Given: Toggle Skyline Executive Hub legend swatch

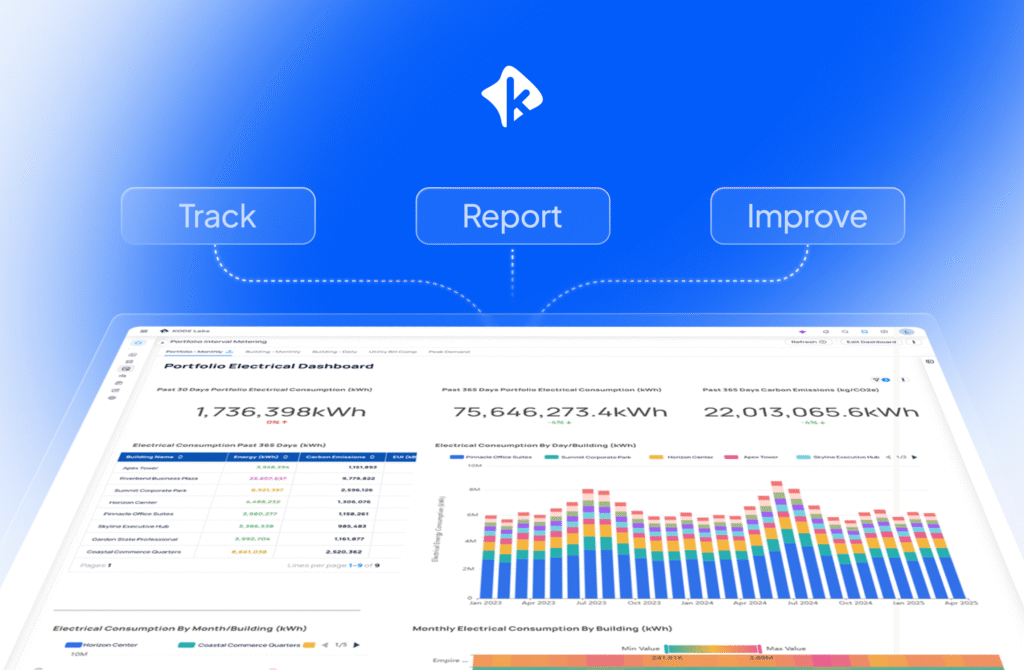Looking at the screenshot, I should point(803,457).
